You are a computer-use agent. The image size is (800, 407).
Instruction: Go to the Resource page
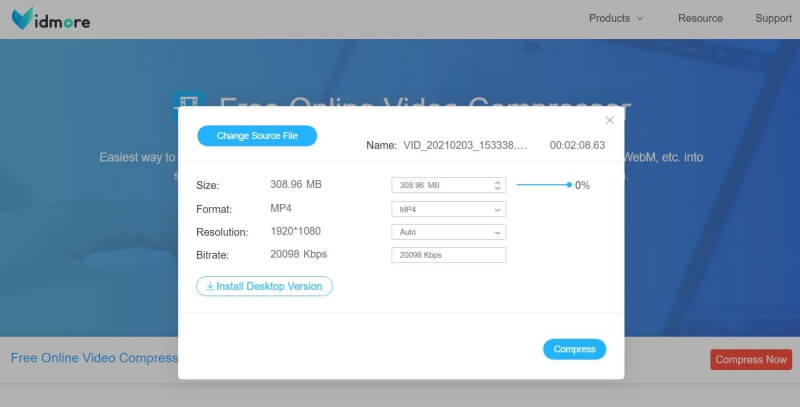700,18
